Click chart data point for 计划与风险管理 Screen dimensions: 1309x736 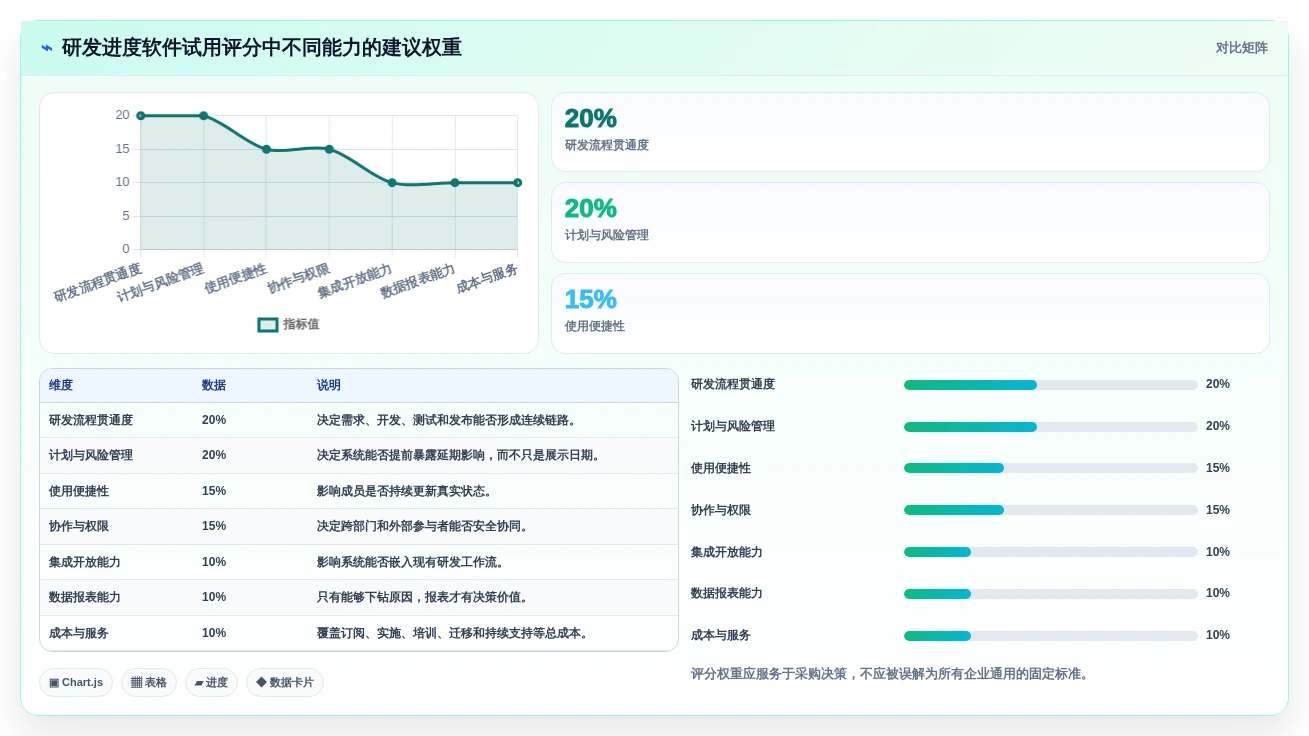204,116
